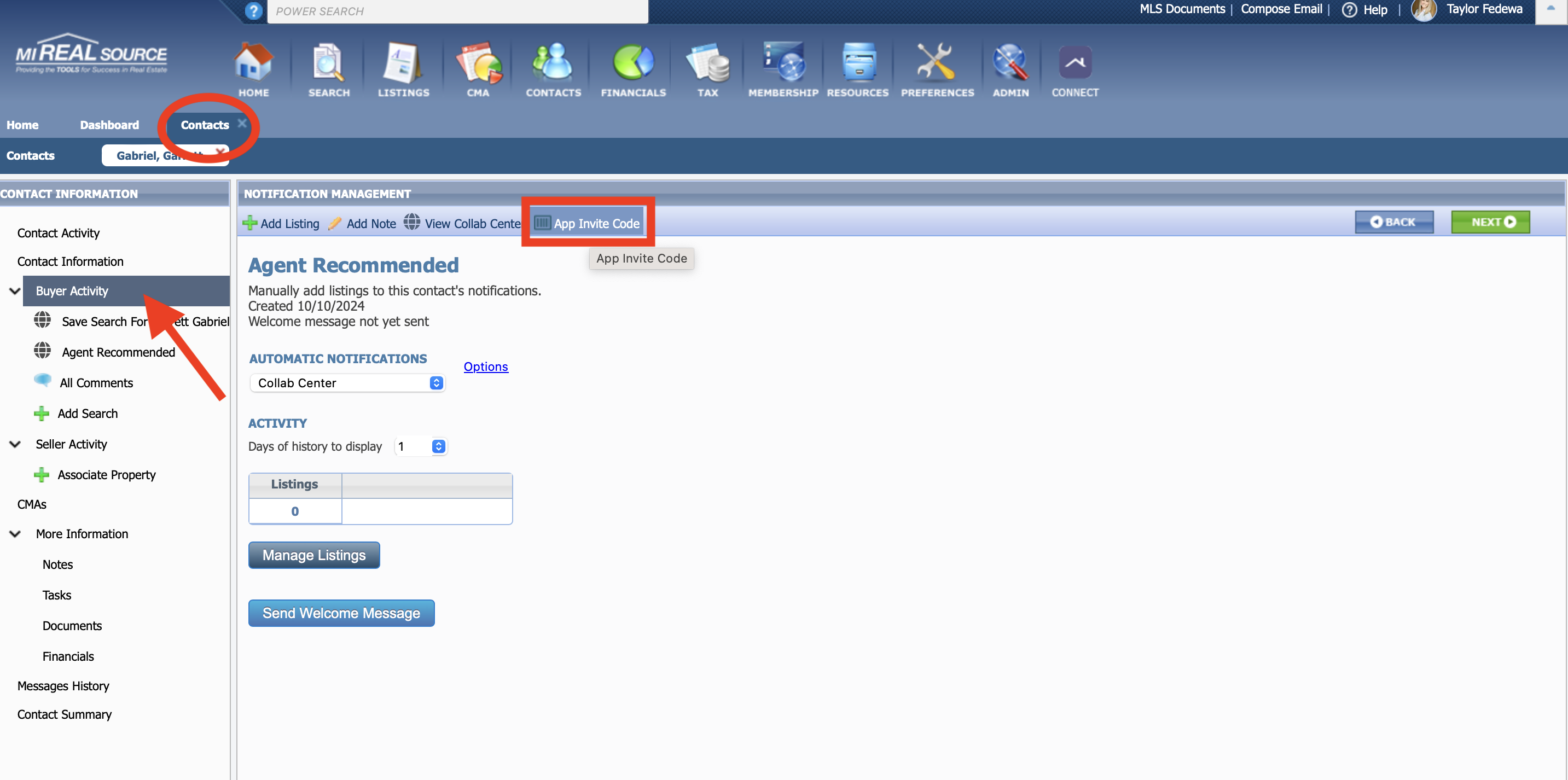
Task: Click the Send Welcome Message button
Action: tap(341, 613)
